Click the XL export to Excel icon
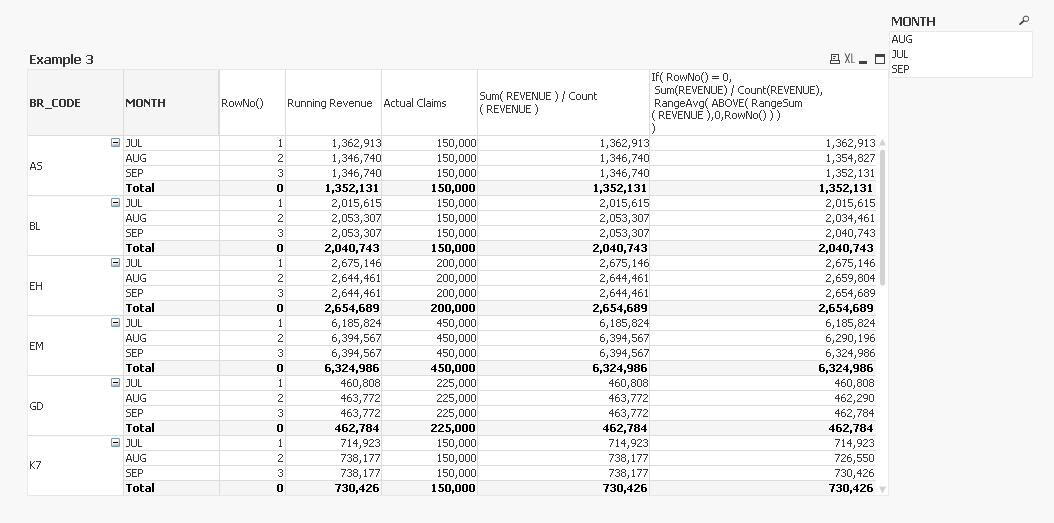1054x523 pixels. [849, 60]
